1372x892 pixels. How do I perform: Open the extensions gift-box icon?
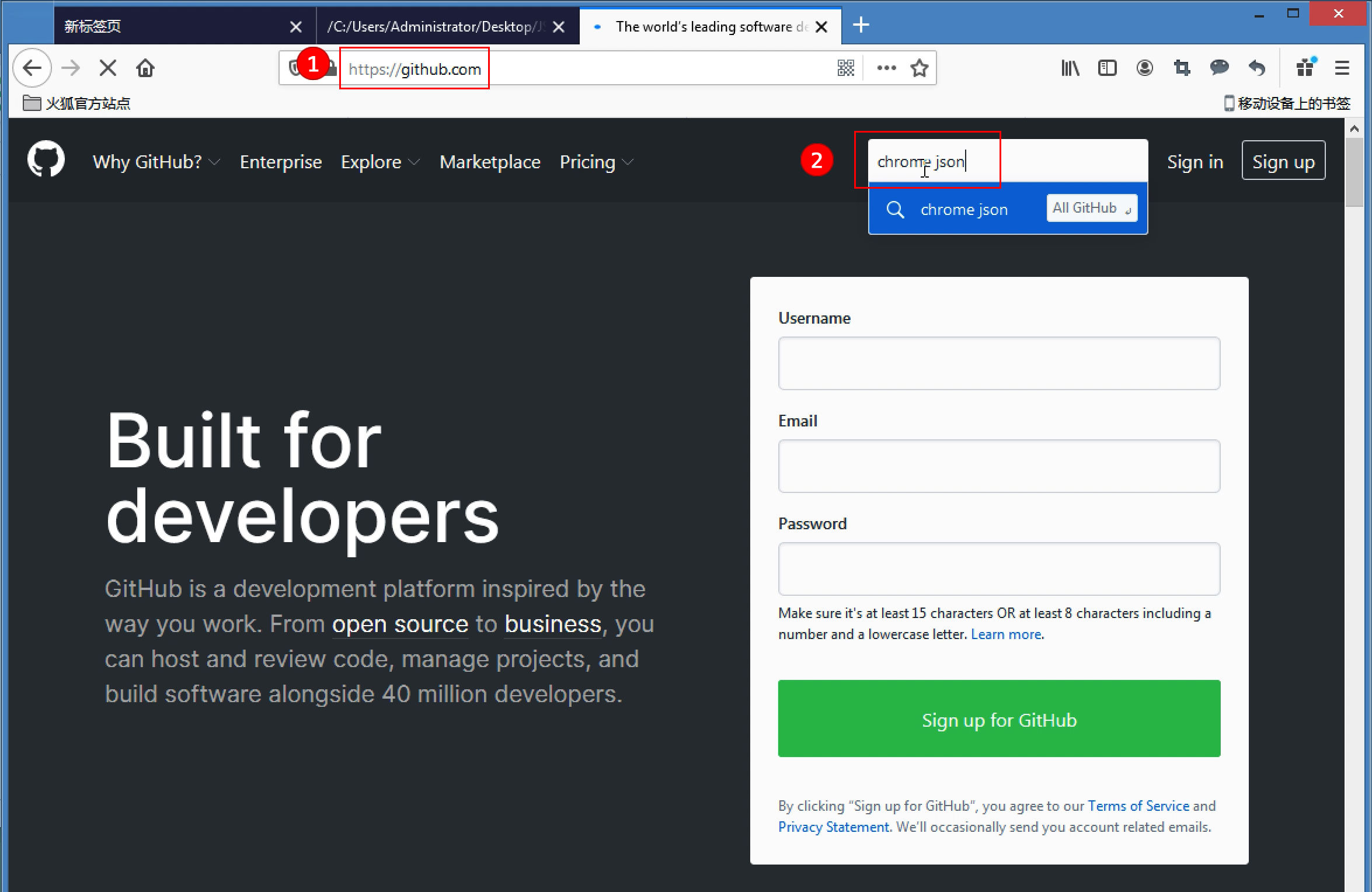(1305, 68)
